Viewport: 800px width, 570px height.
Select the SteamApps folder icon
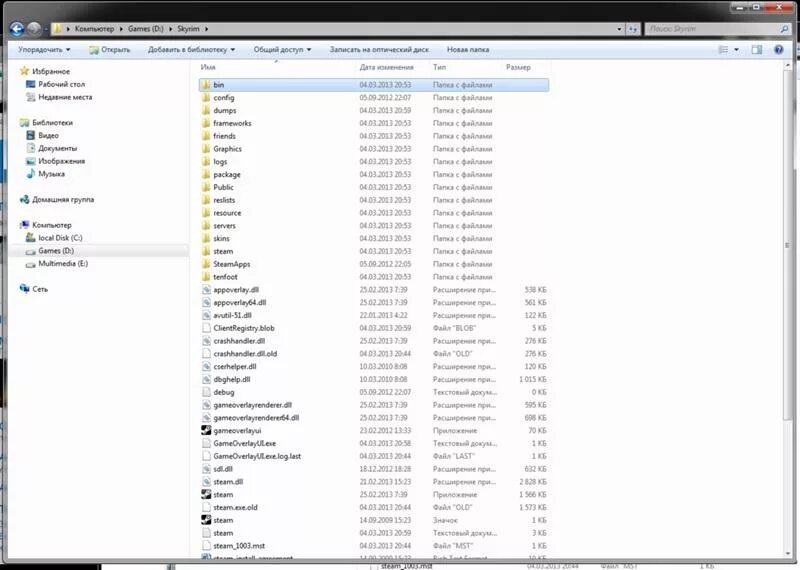pos(206,264)
